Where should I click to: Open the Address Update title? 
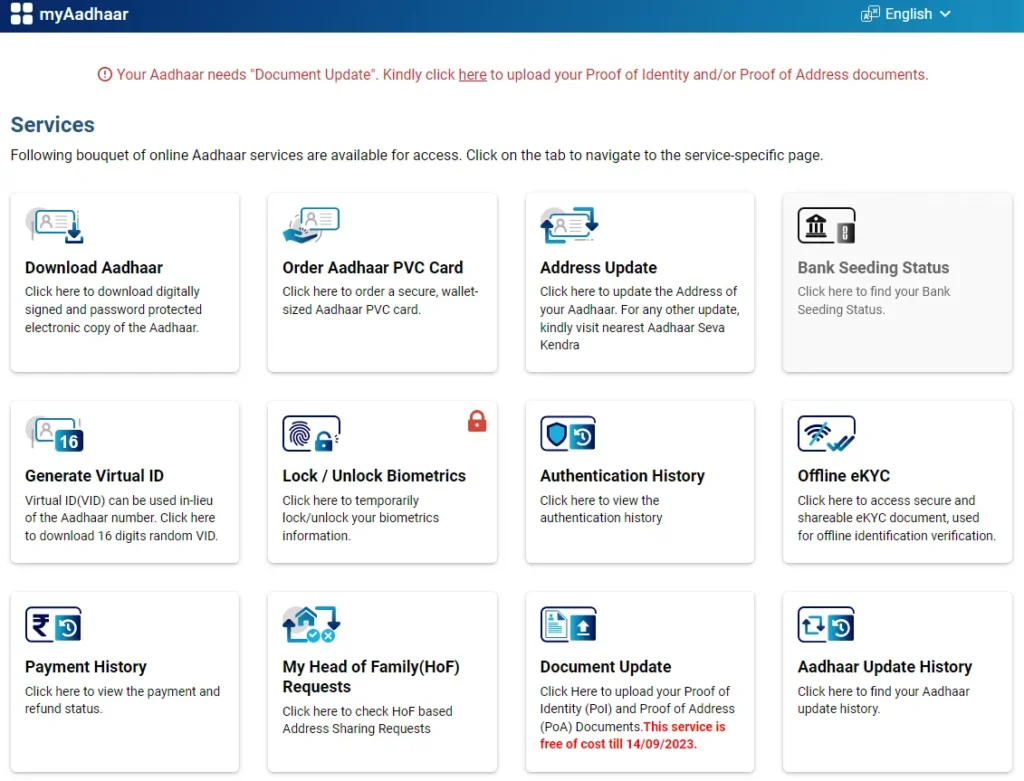pyautogui.click(x=598, y=268)
